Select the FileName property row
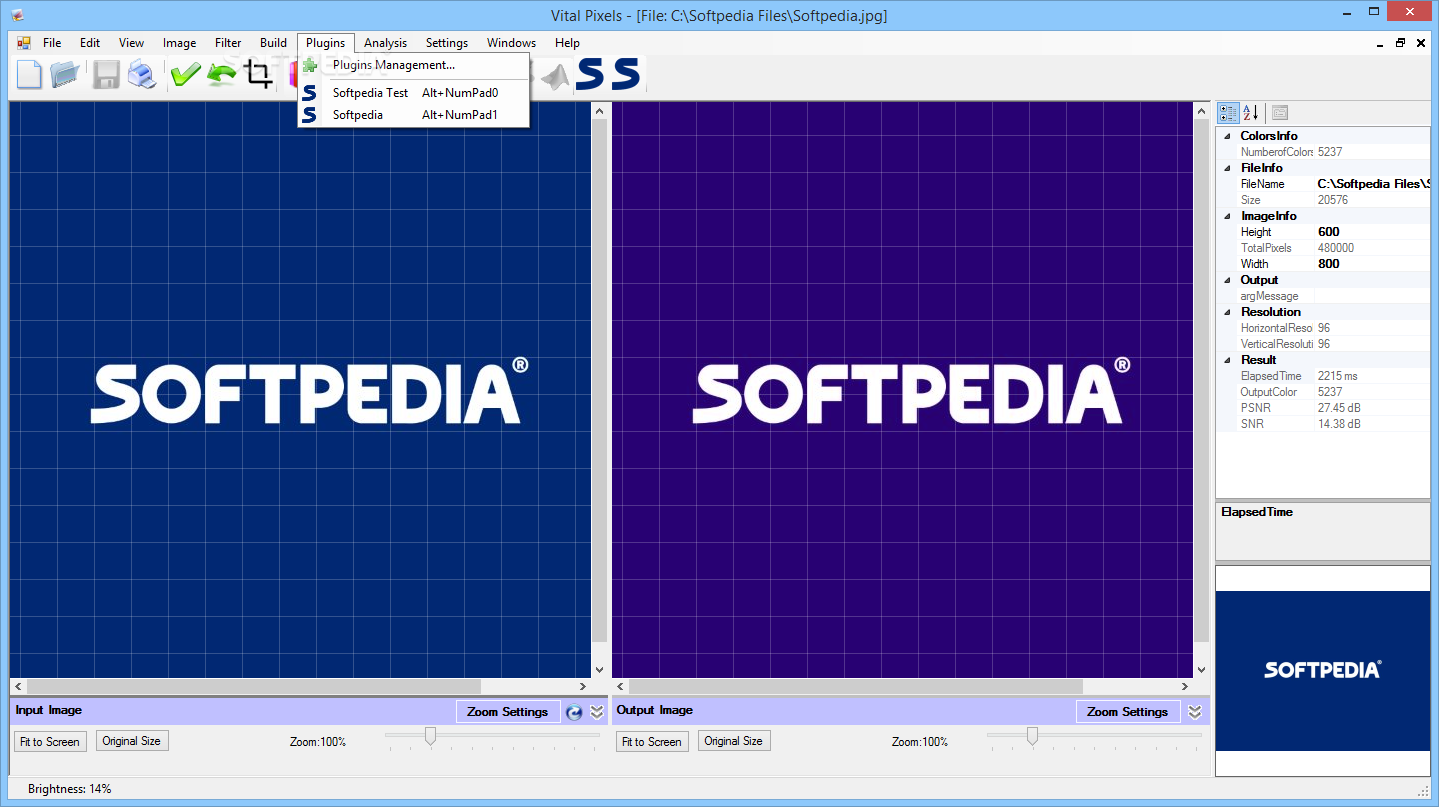Screen dimensions: 1439x807 (1323, 184)
